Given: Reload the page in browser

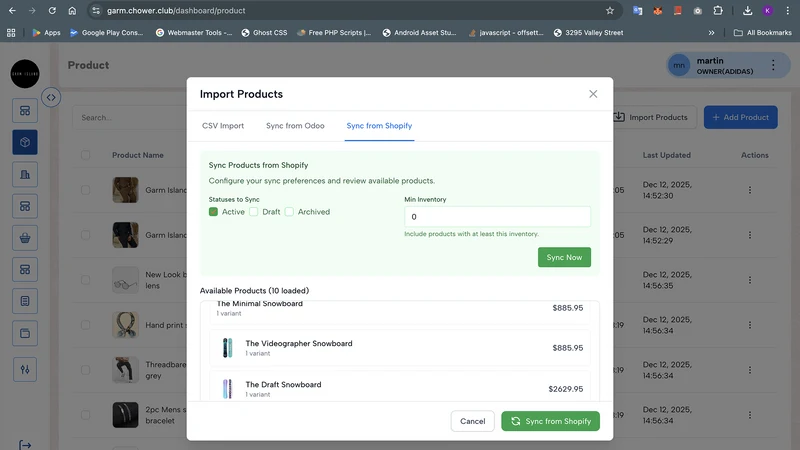Looking at the screenshot, I should click(x=52, y=10).
